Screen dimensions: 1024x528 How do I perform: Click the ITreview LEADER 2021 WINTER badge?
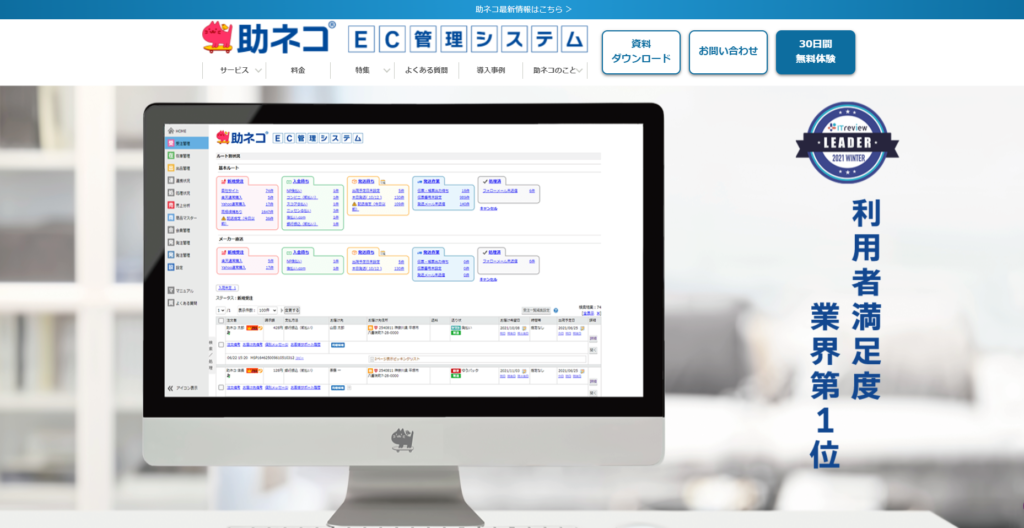[x=846, y=142]
